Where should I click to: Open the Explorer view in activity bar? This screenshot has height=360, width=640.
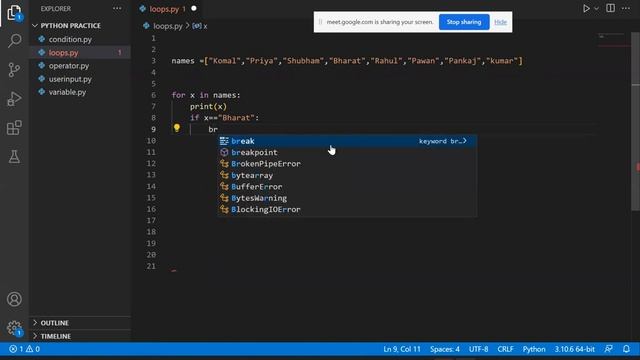pos(14,12)
